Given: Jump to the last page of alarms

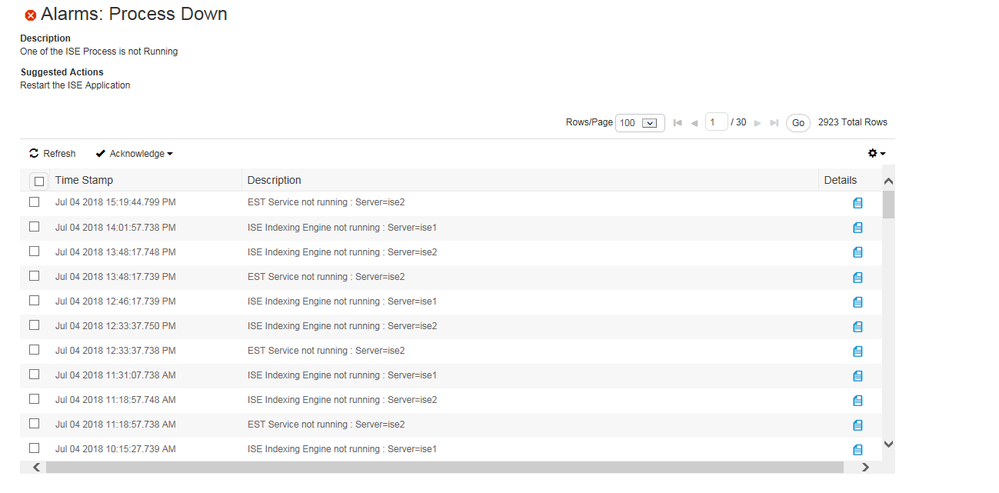Looking at the screenshot, I should [774, 123].
